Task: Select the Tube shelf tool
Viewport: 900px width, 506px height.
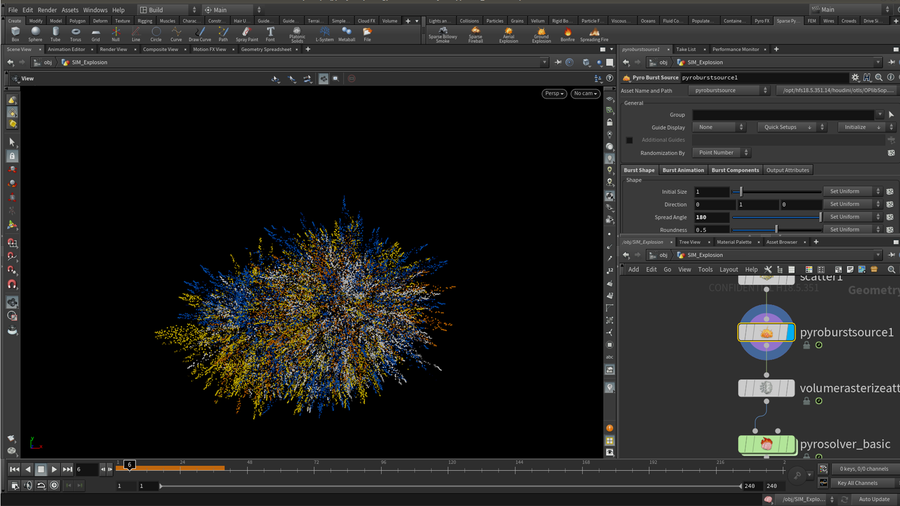Action: click(55, 34)
